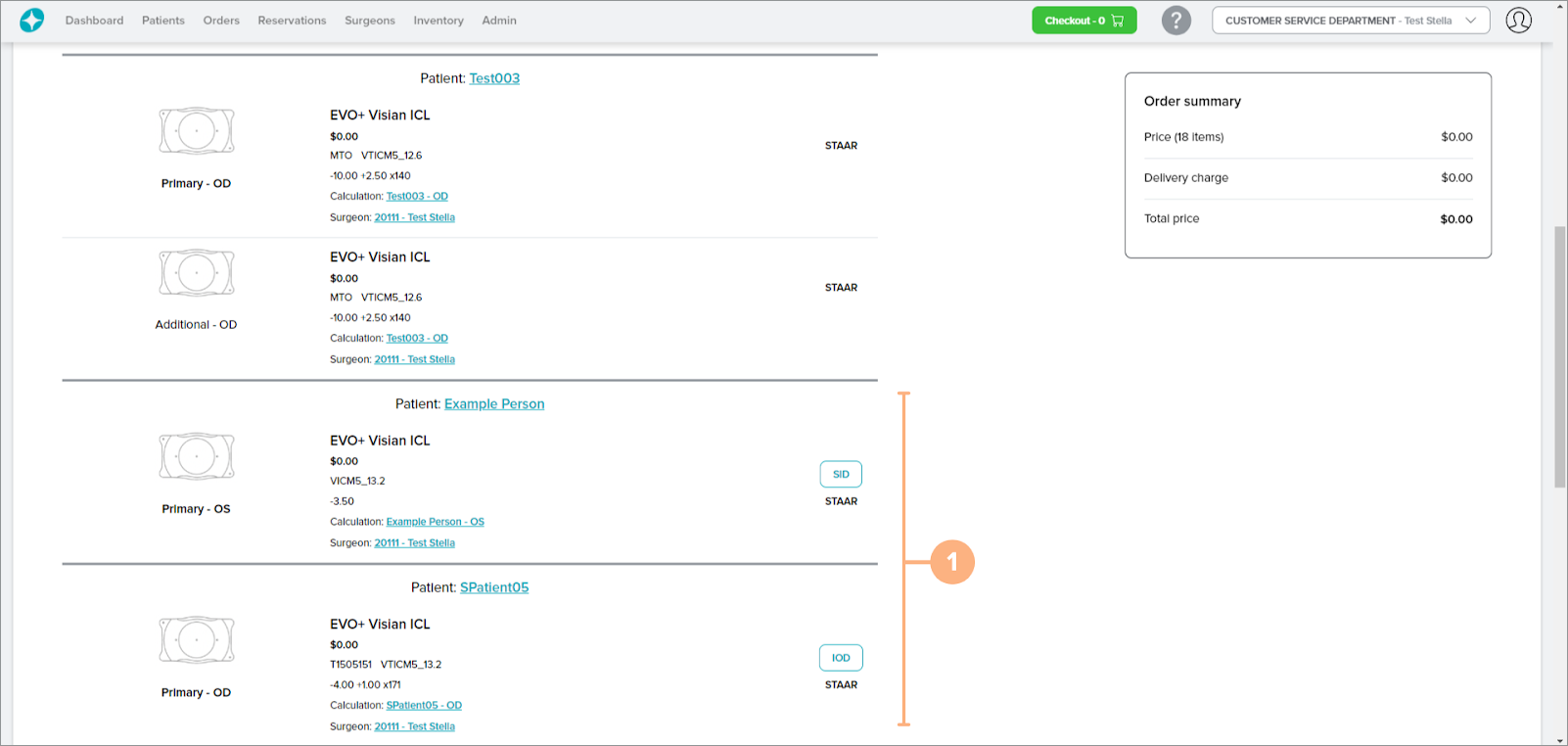
Task: Open the Example Person patient link
Action: tap(494, 404)
